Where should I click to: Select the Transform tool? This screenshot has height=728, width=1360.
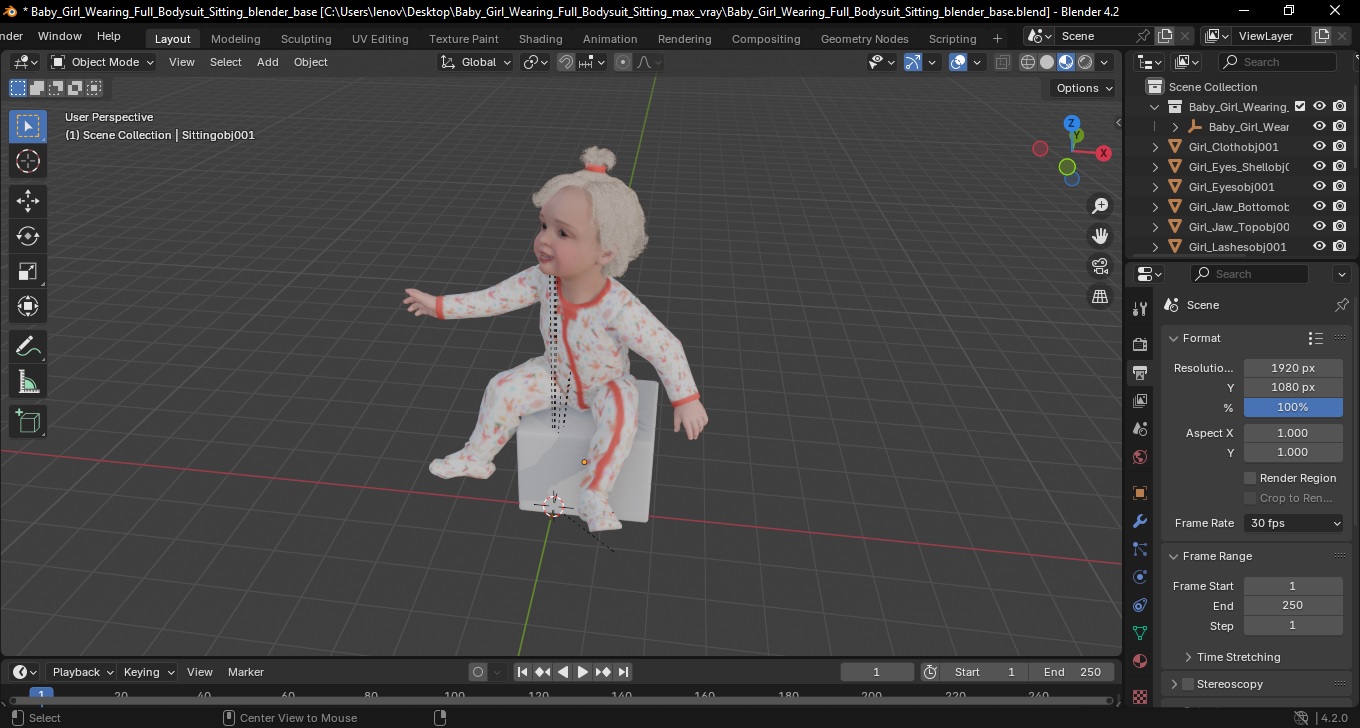pos(28,306)
